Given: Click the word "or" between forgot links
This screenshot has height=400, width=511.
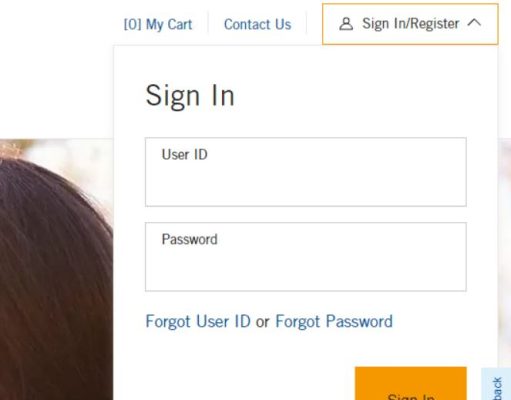Looking at the screenshot, I should tap(263, 322).
